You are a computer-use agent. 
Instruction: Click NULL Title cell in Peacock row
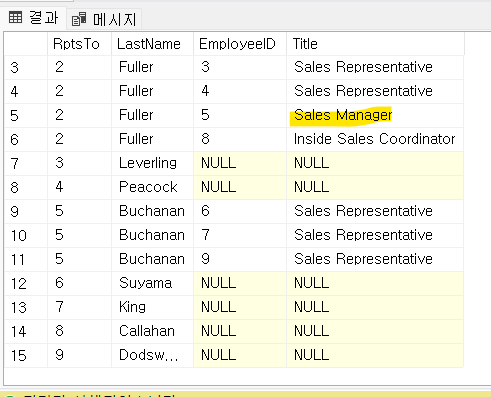tap(375, 187)
